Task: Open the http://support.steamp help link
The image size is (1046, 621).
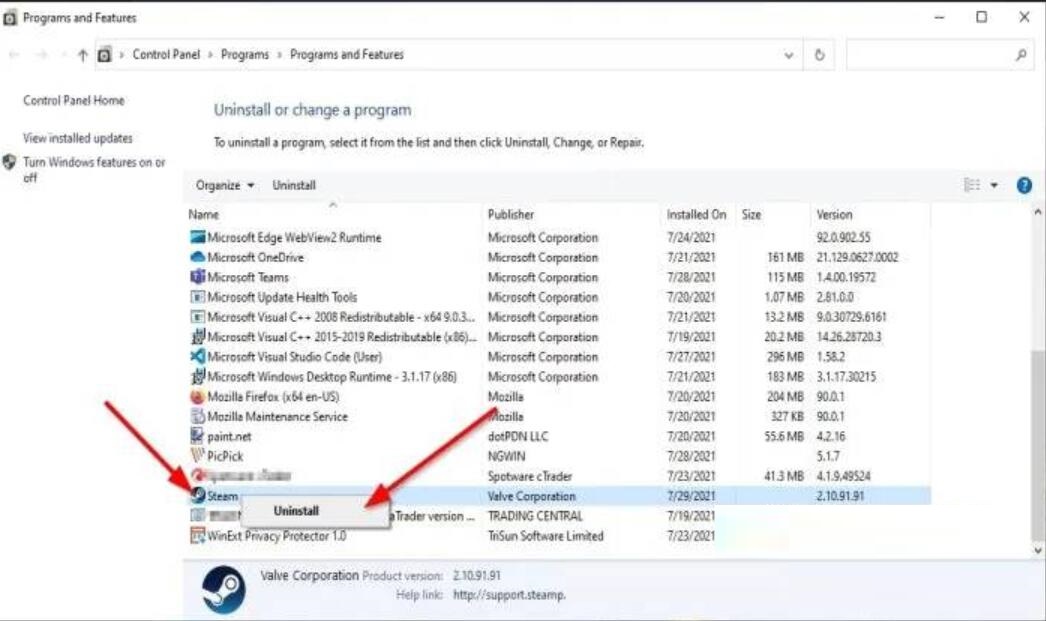Action: click(x=509, y=594)
